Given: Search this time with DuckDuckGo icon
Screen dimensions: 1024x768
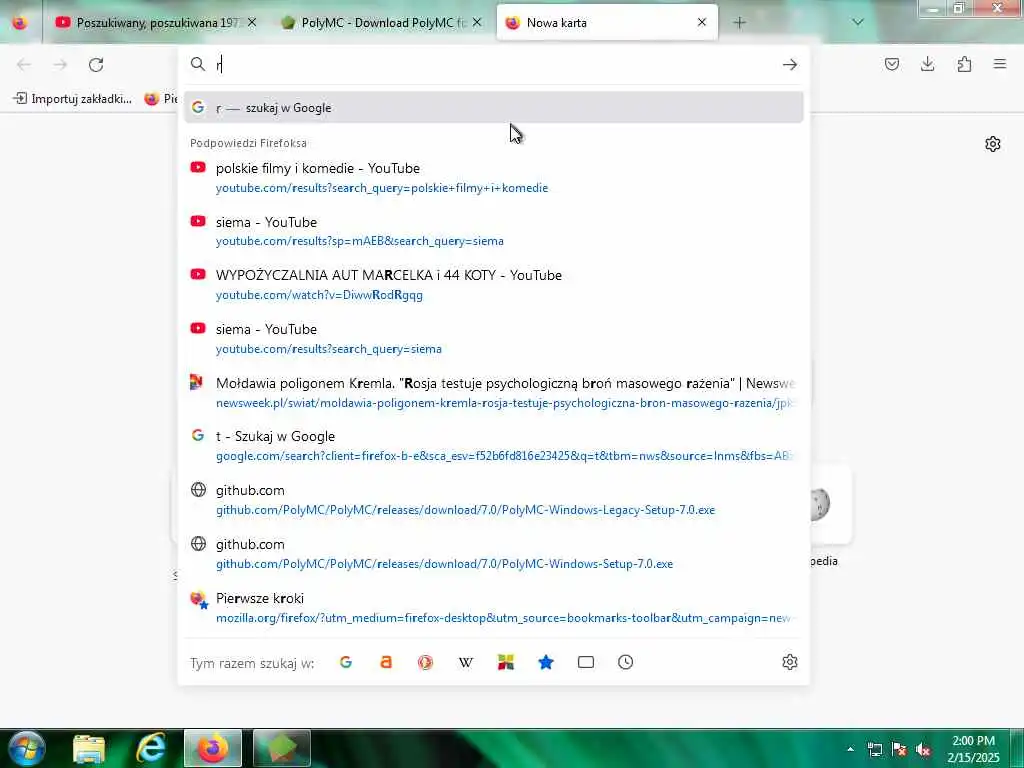Looking at the screenshot, I should click(426, 662).
